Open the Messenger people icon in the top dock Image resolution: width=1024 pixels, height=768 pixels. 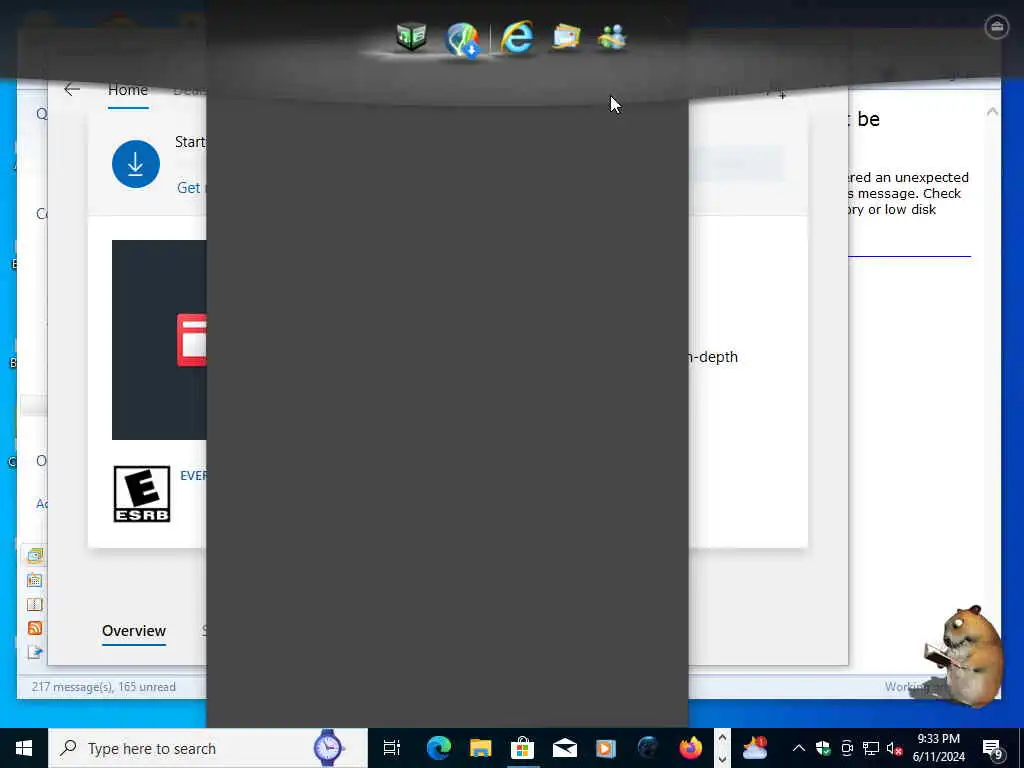point(612,37)
